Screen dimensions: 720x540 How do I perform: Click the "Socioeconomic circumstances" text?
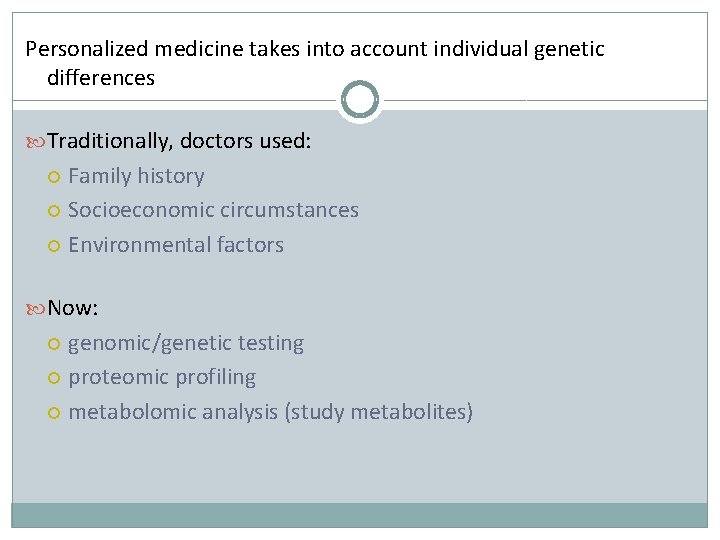pos(213,210)
